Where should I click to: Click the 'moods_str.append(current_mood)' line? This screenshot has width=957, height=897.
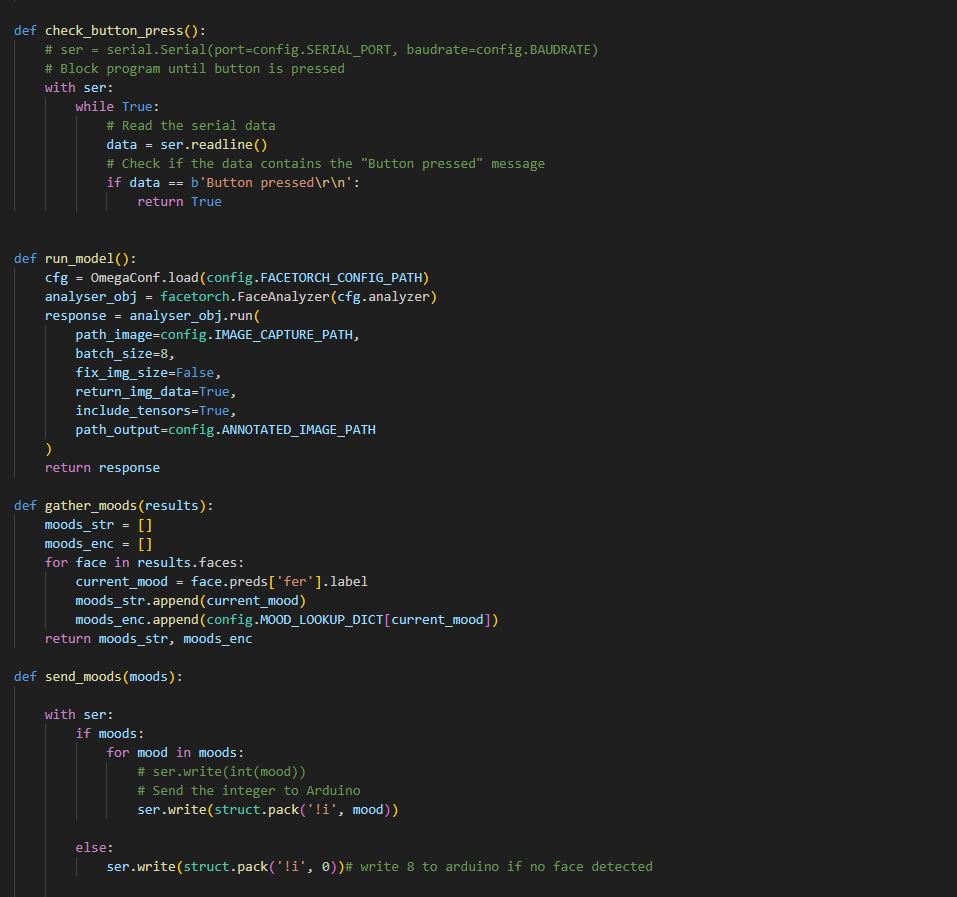tap(190, 600)
